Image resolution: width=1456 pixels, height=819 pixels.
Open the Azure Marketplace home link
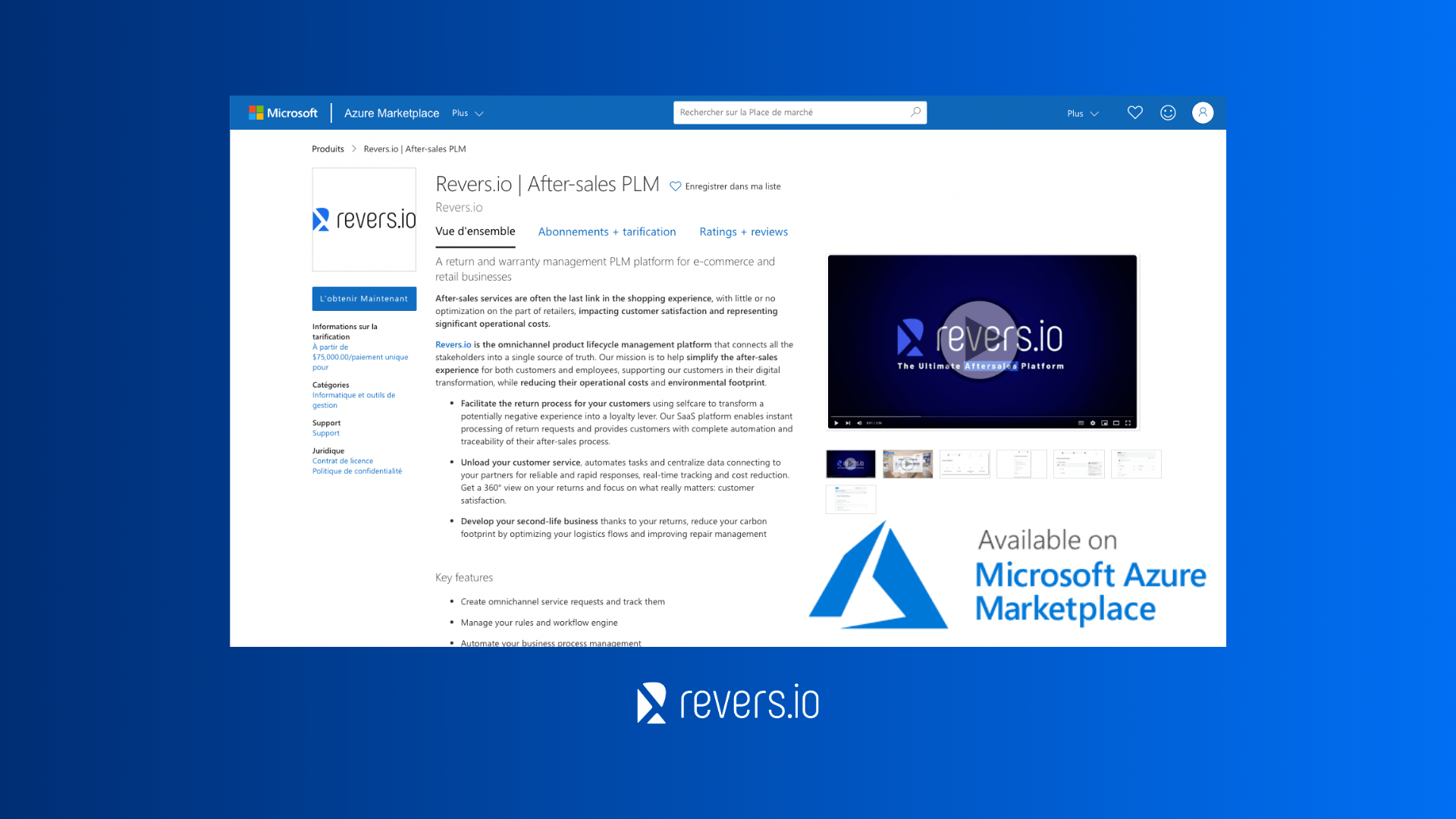[391, 113]
